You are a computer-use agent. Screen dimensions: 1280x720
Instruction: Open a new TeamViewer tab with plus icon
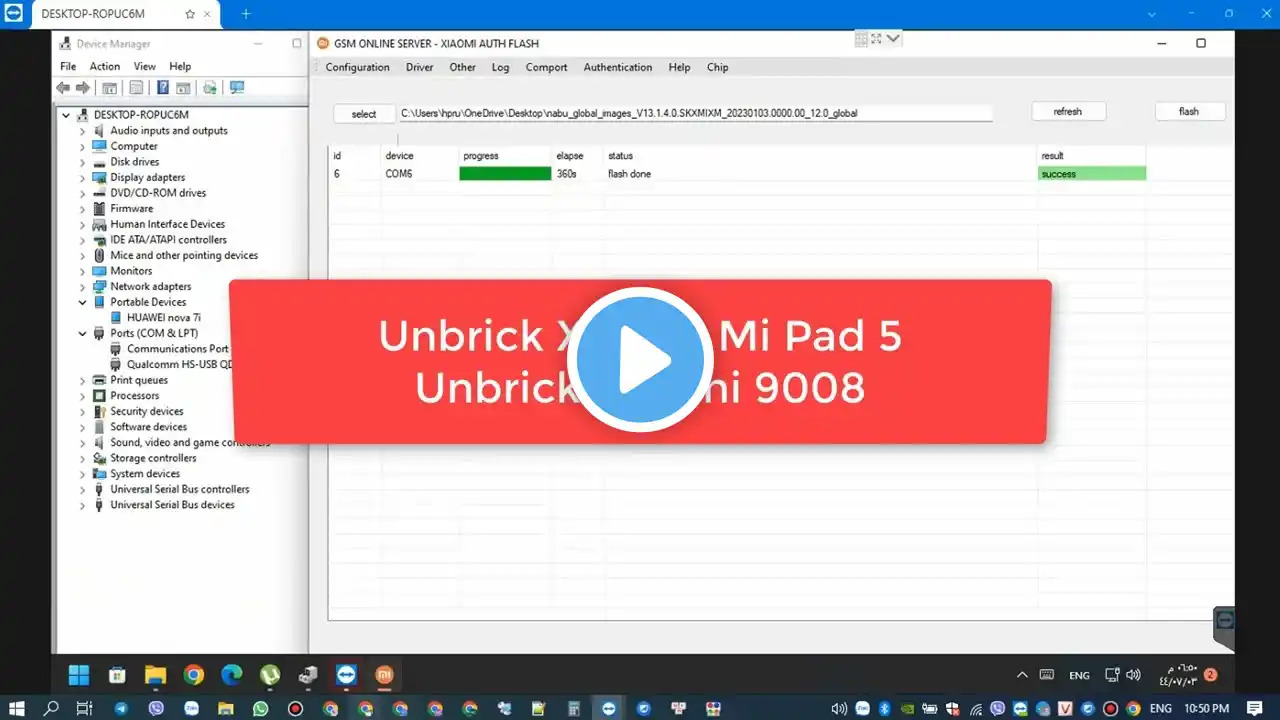(x=246, y=14)
